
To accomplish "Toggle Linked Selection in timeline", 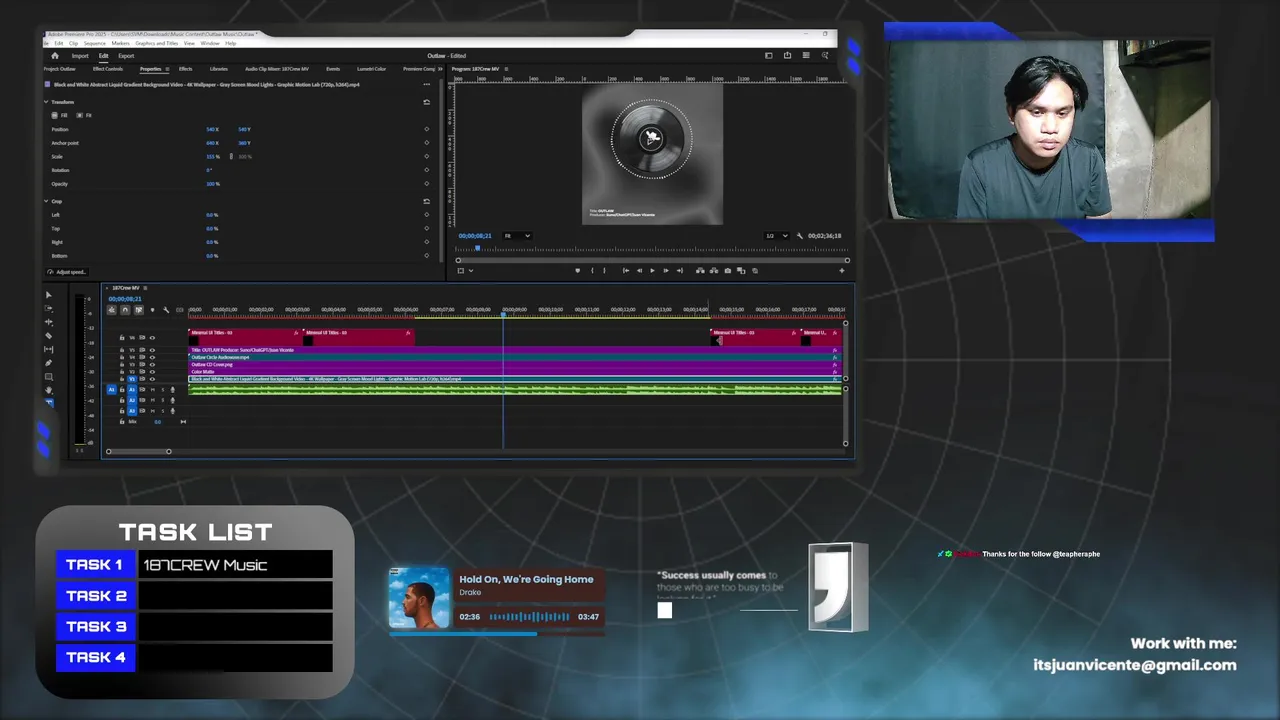I will (x=139, y=310).
